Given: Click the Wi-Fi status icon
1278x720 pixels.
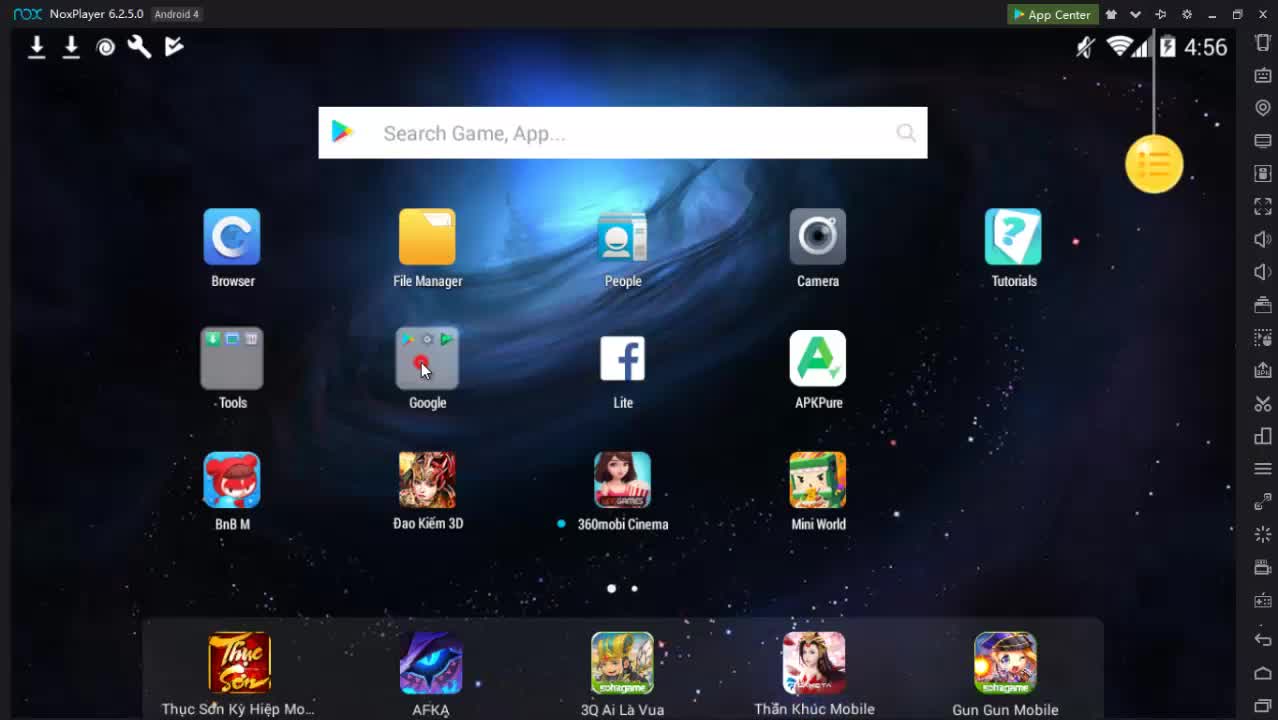Looking at the screenshot, I should tap(1119, 46).
